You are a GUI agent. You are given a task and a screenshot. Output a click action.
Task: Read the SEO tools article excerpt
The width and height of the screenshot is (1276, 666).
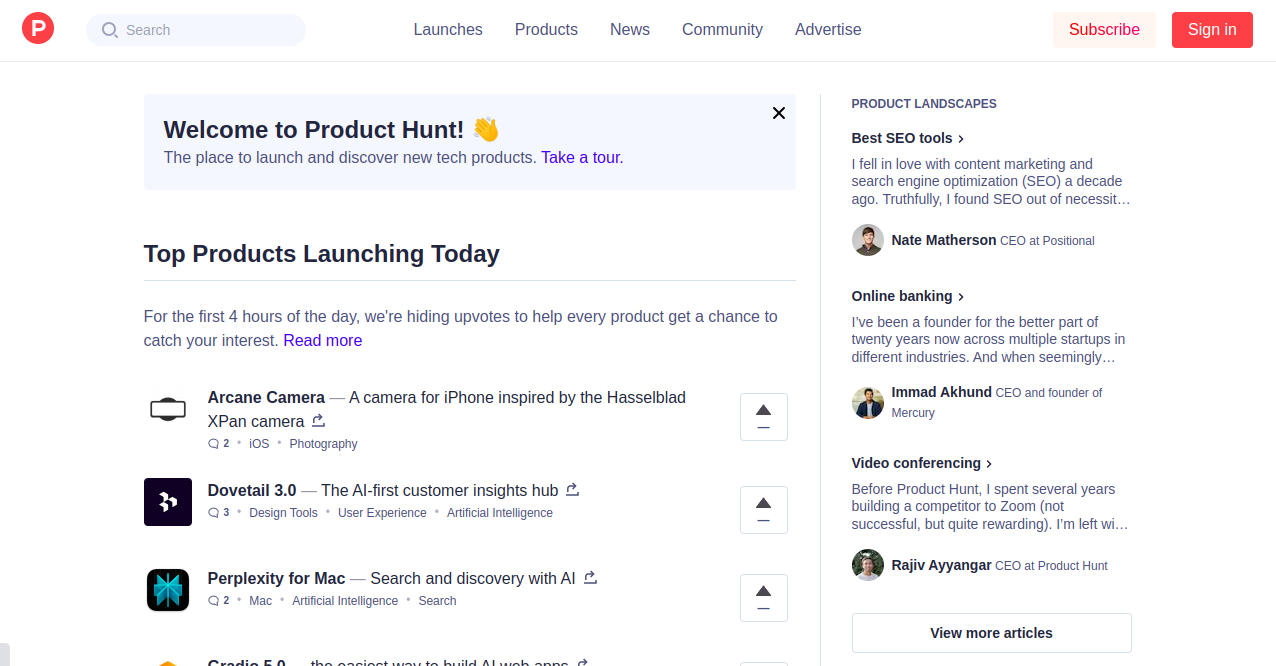(x=991, y=182)
